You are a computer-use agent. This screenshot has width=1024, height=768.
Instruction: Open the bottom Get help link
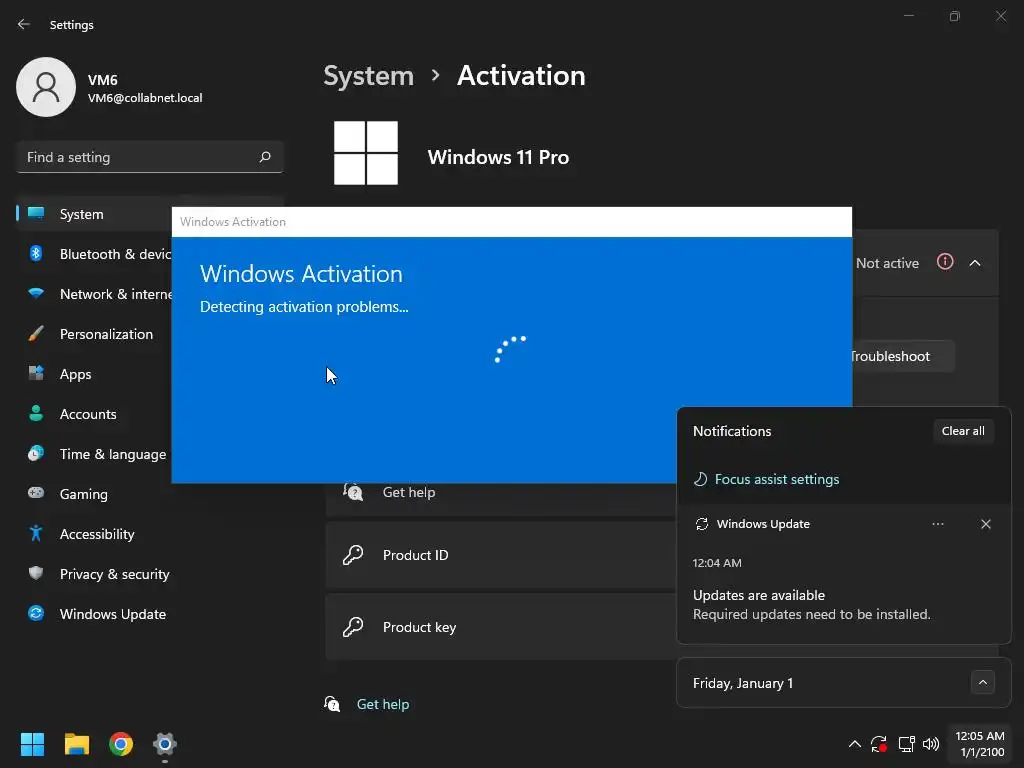pos(383,704)
